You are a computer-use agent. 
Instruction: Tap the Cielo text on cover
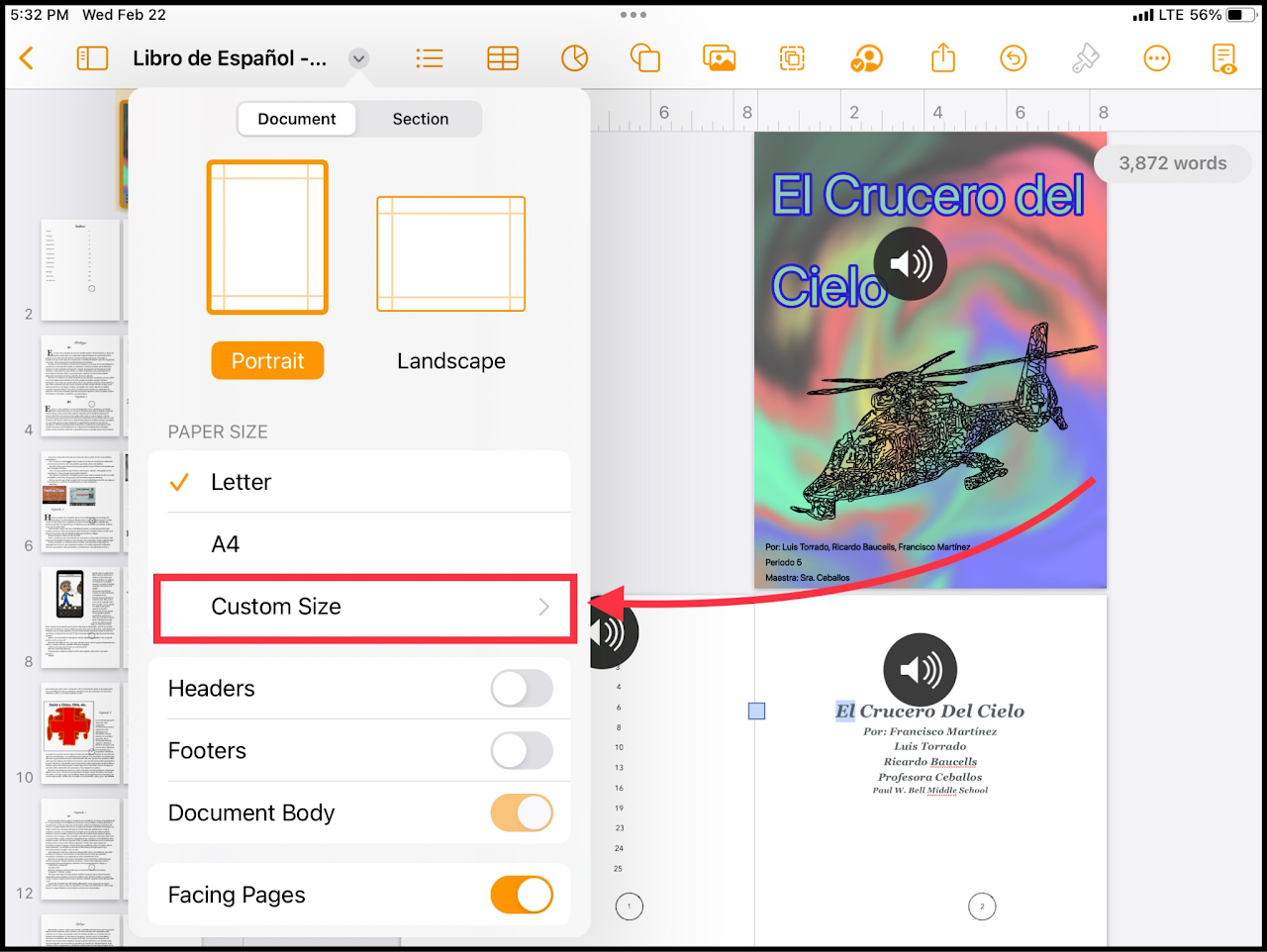pos(829,287)
